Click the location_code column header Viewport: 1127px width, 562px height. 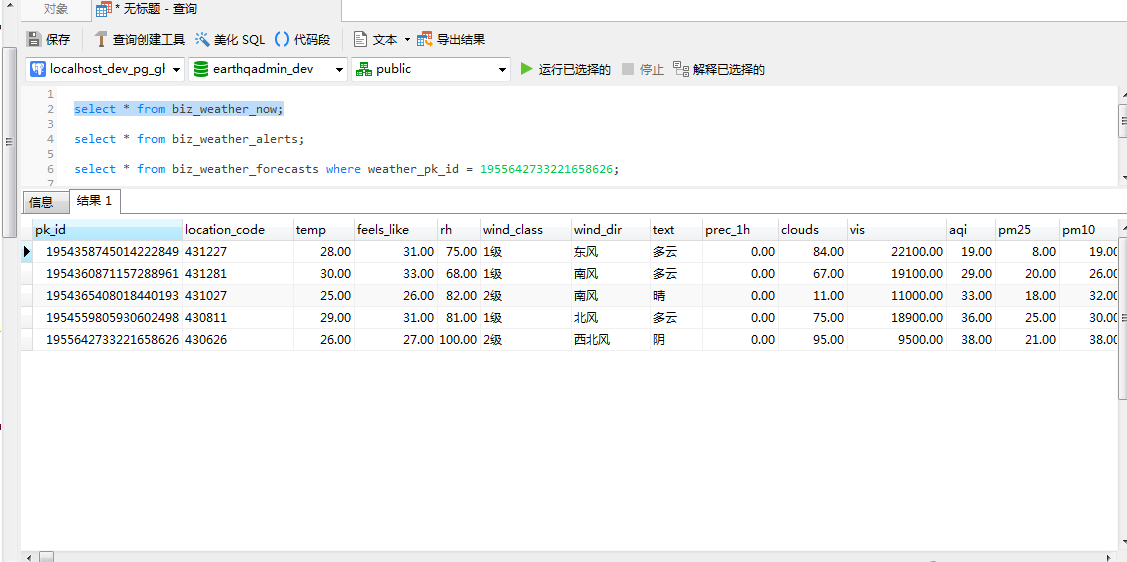coord(236,230)
